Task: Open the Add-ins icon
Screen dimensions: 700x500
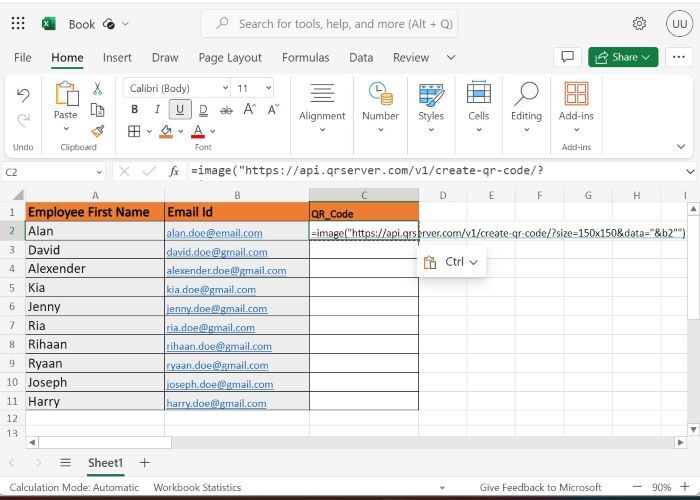Action: (x=576, y=93)
